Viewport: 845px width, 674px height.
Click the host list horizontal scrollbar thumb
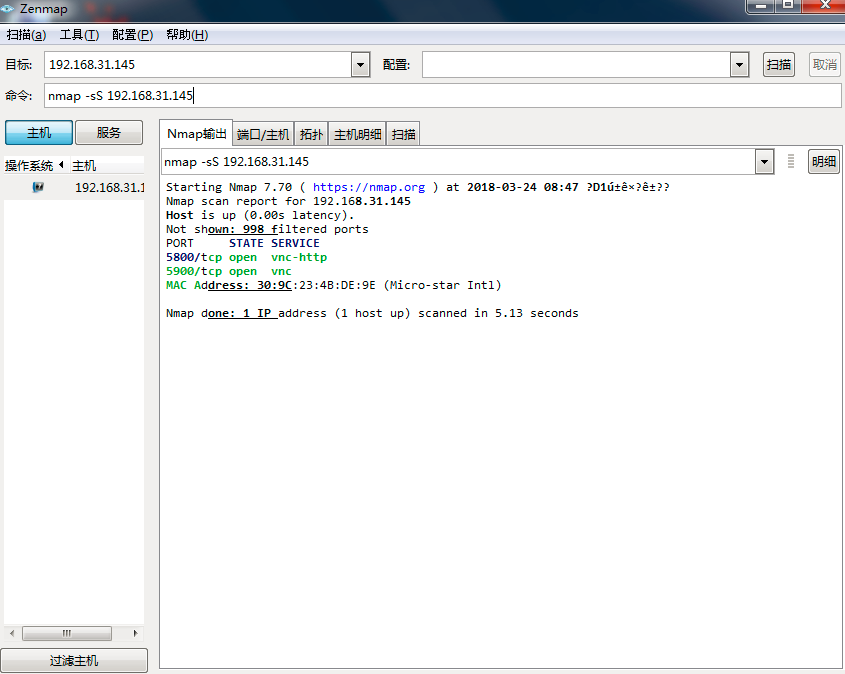(x=67, y=633)
